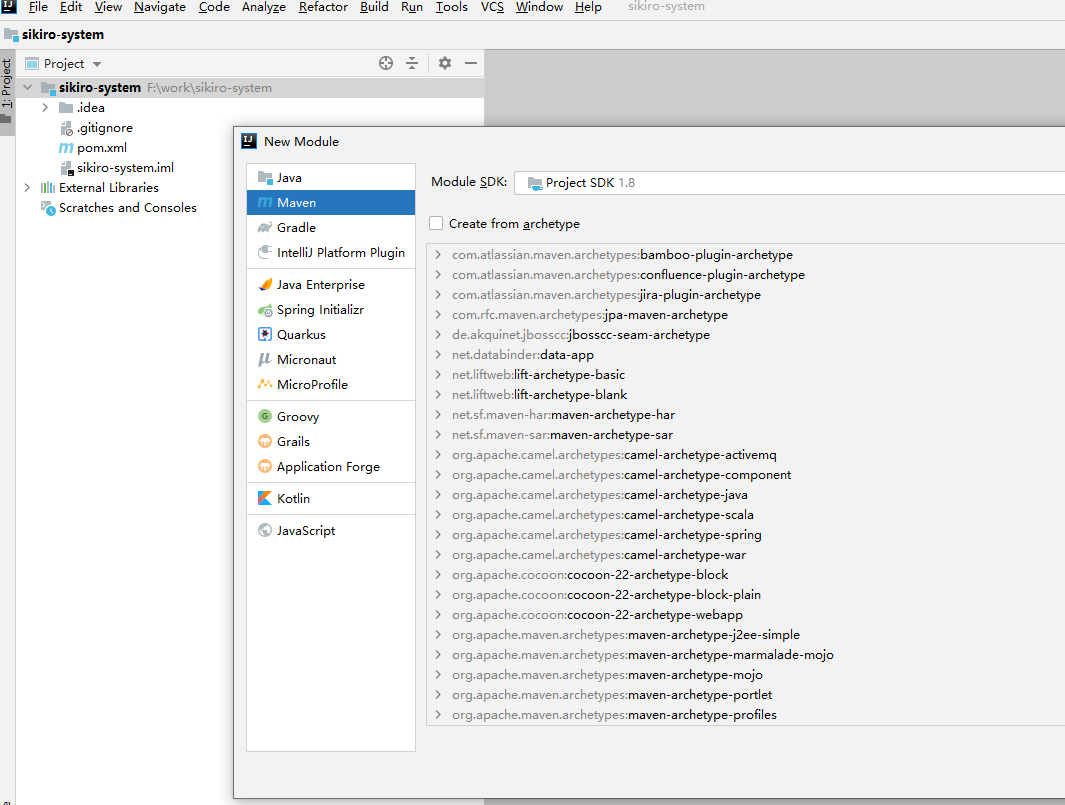
Task: Select camel-archetype-spring archetype
Action: pyautogui.click(x=607, y=535)
